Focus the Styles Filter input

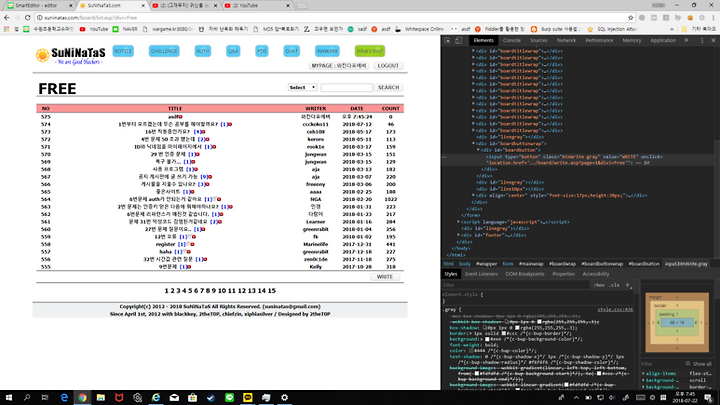516,285
